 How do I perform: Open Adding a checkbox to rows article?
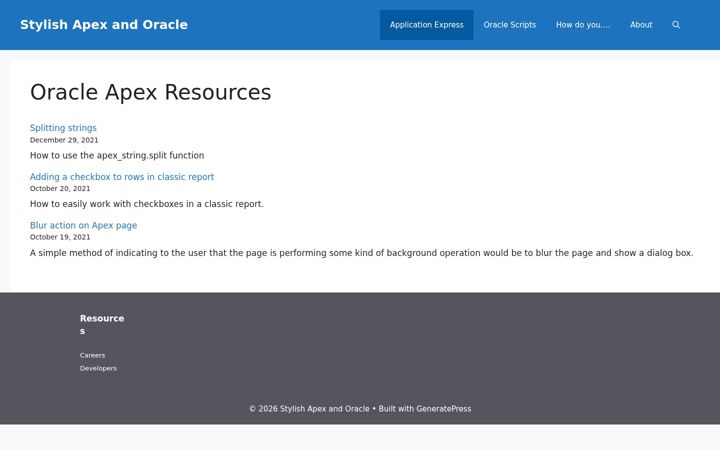coord(122,177)
